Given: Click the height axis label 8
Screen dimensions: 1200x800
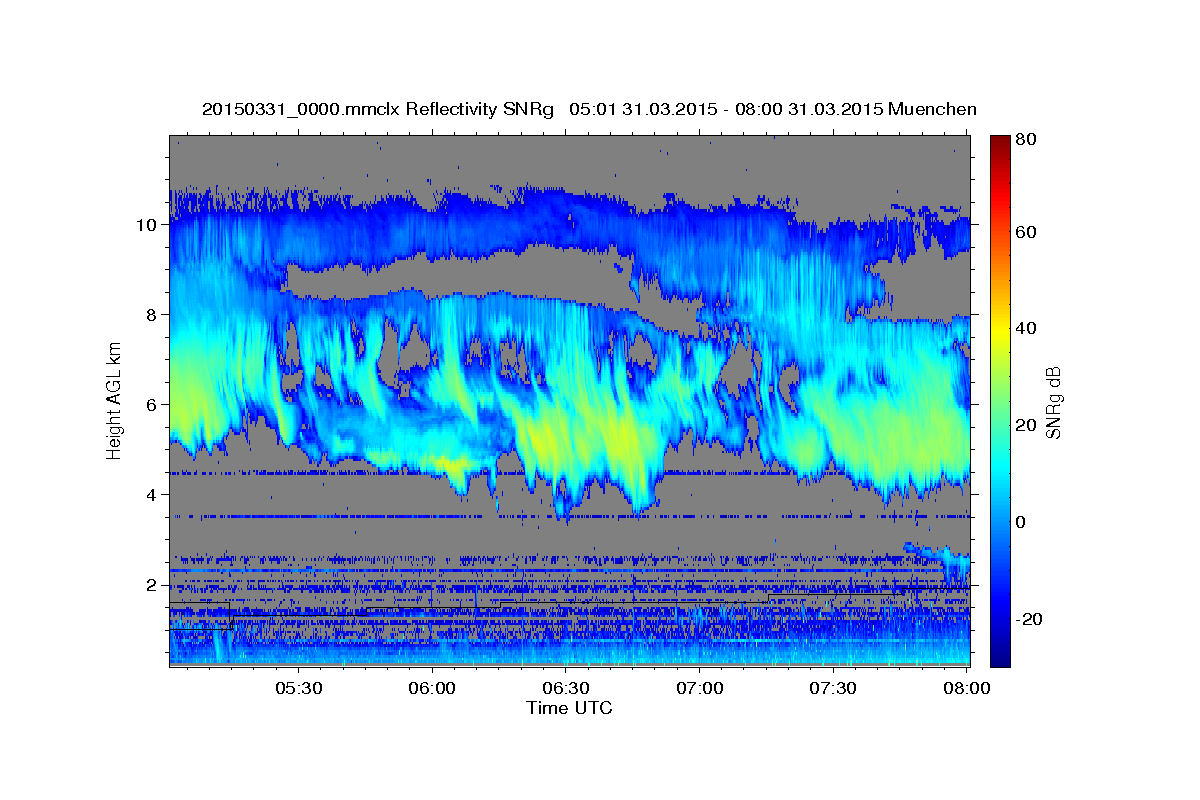Looking at the screenshot, I should [151, 314].
